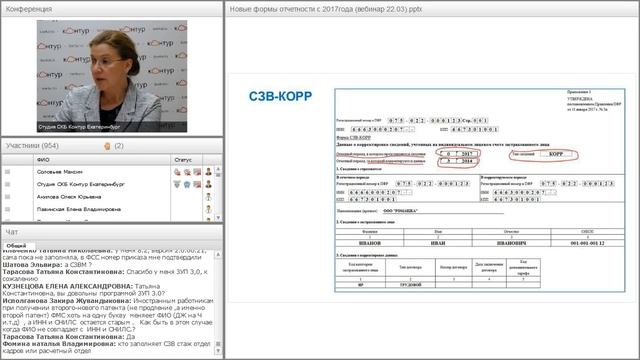The image size is (640, 360).
Task: Click Тарасова Татьяна Константиновна's message saying Да
Action: (131, 337)
